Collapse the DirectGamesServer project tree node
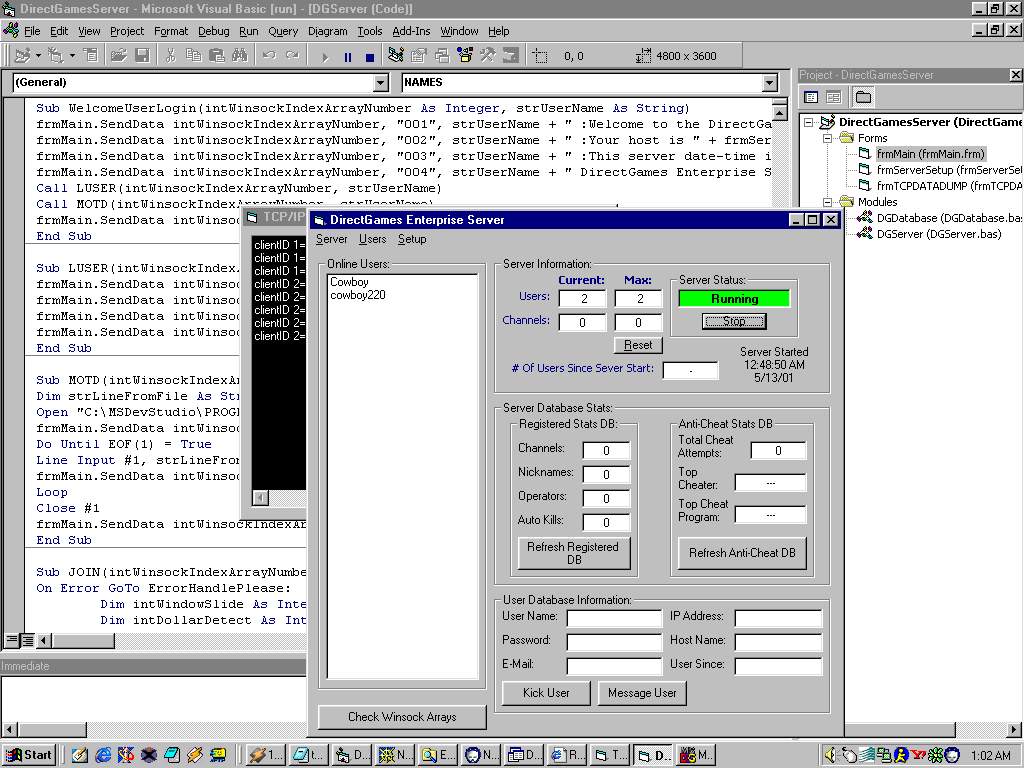Image resolution: width=1024 pixels, height=768 pixels. (808, 122)
